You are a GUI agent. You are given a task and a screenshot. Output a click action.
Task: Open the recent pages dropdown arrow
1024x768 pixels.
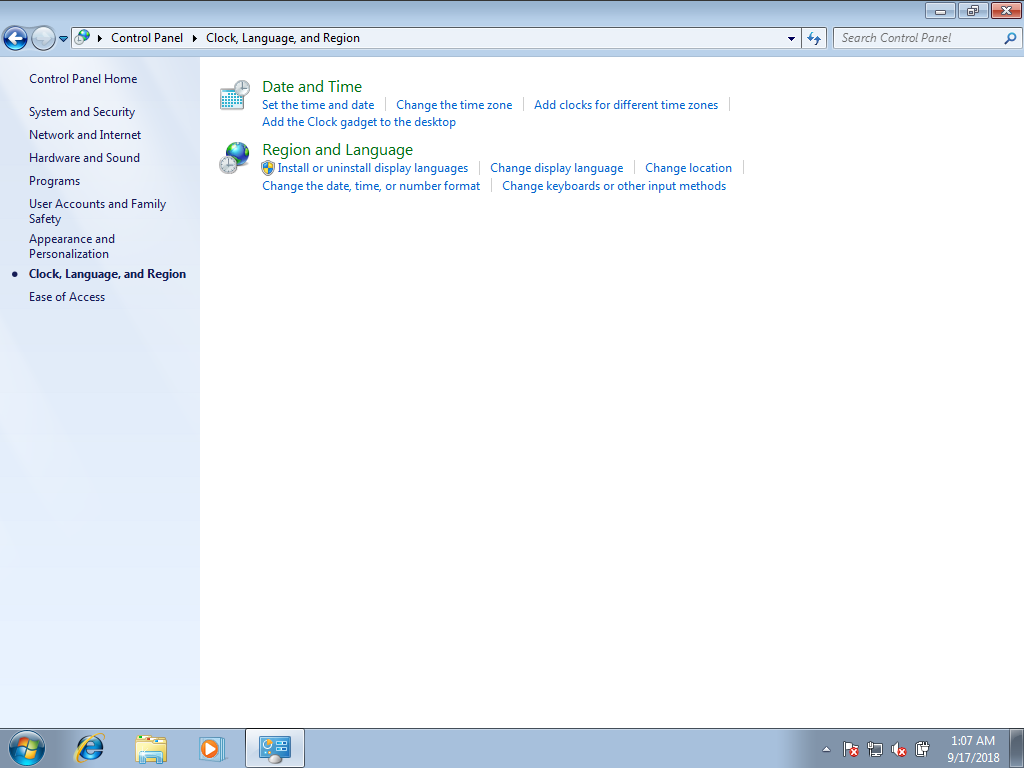point(63,39)
